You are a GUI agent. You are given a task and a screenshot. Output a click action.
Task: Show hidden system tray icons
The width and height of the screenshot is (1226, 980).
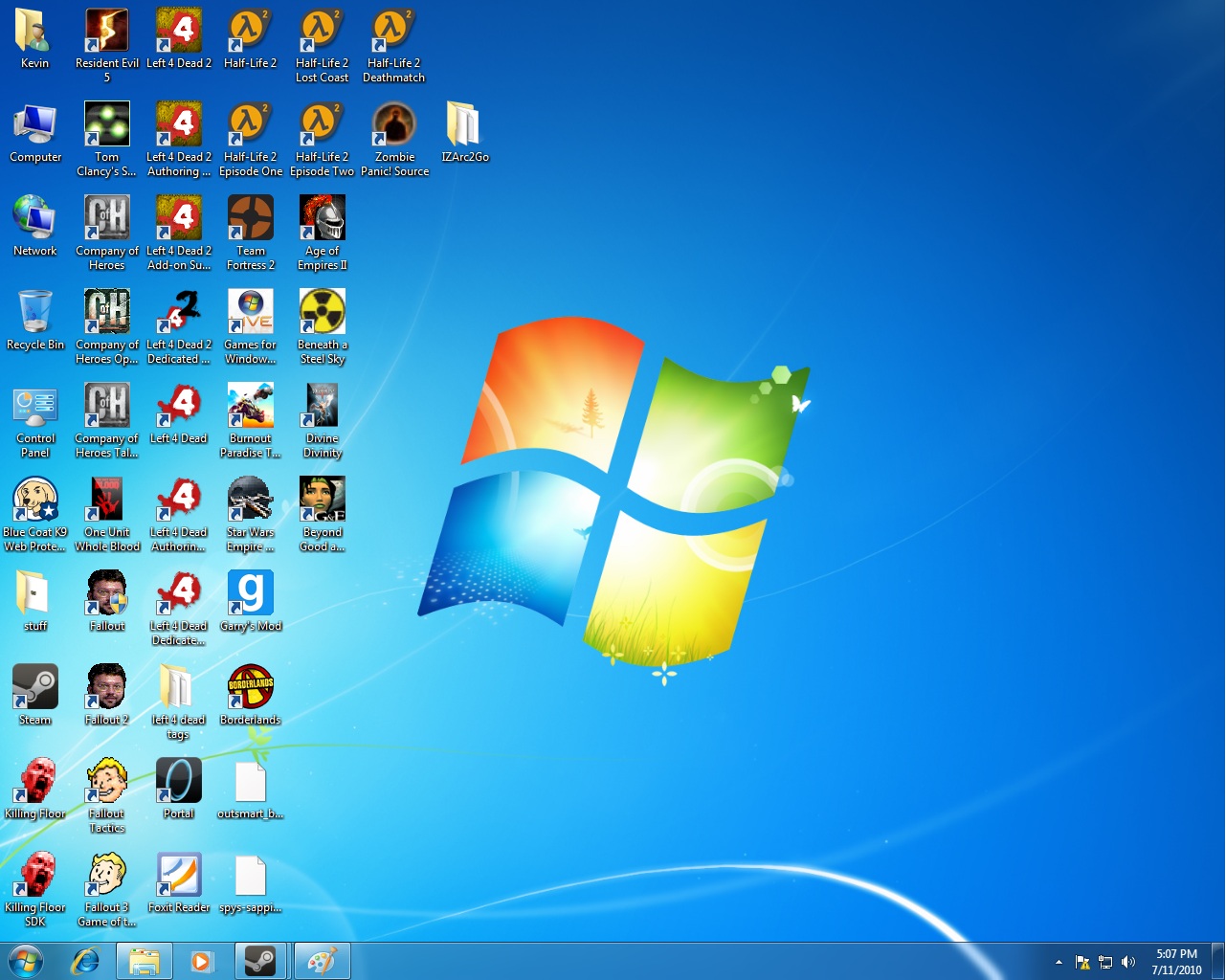(1059, 962)
